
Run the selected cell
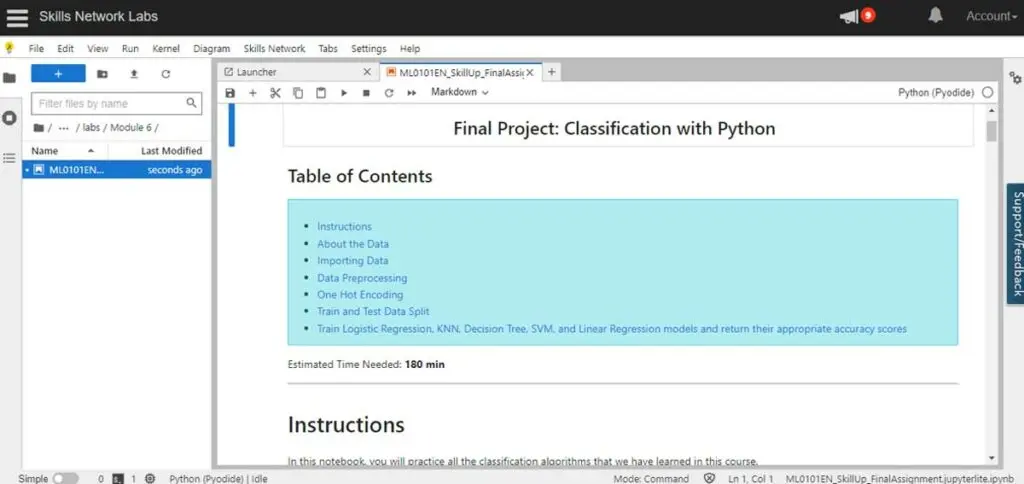(x=344, y=93)
